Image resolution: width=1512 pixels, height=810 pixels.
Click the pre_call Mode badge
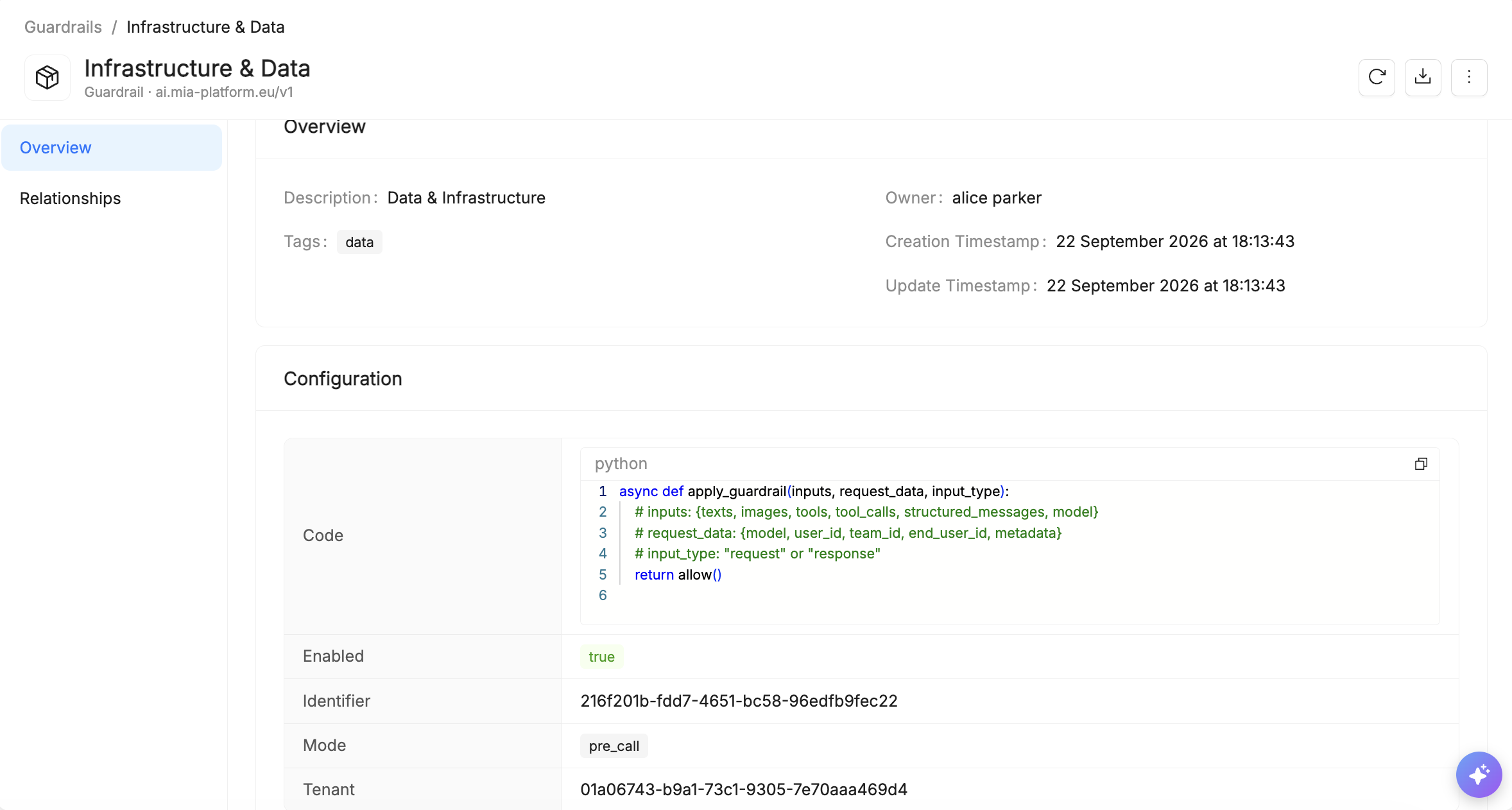[x=614, y=746]
